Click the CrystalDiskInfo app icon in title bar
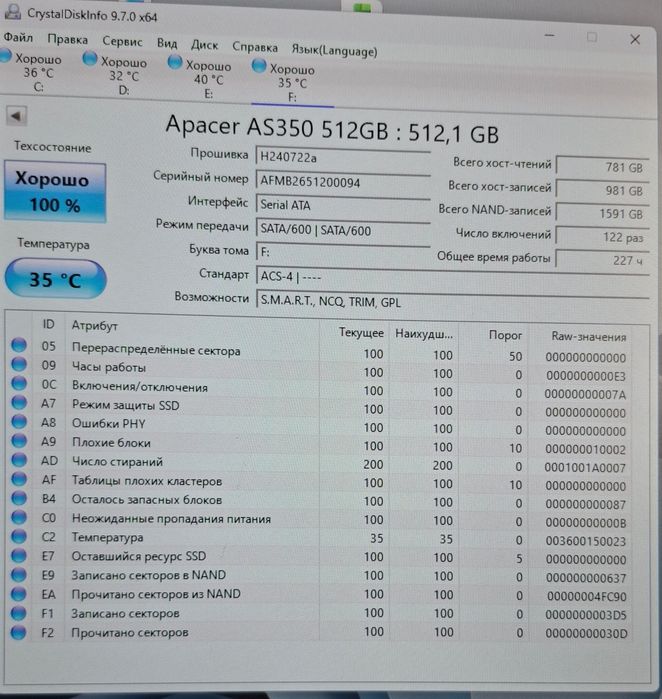The width and height of the screenshot is (662, 699). point(12,12)
